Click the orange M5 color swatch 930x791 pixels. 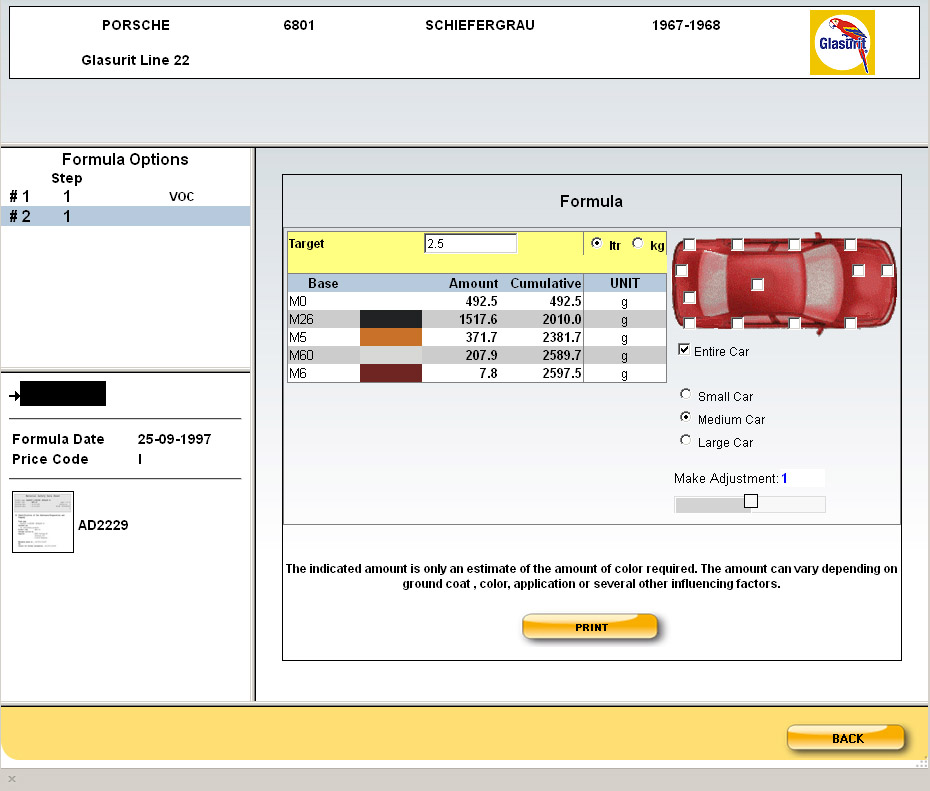(391, 337)
